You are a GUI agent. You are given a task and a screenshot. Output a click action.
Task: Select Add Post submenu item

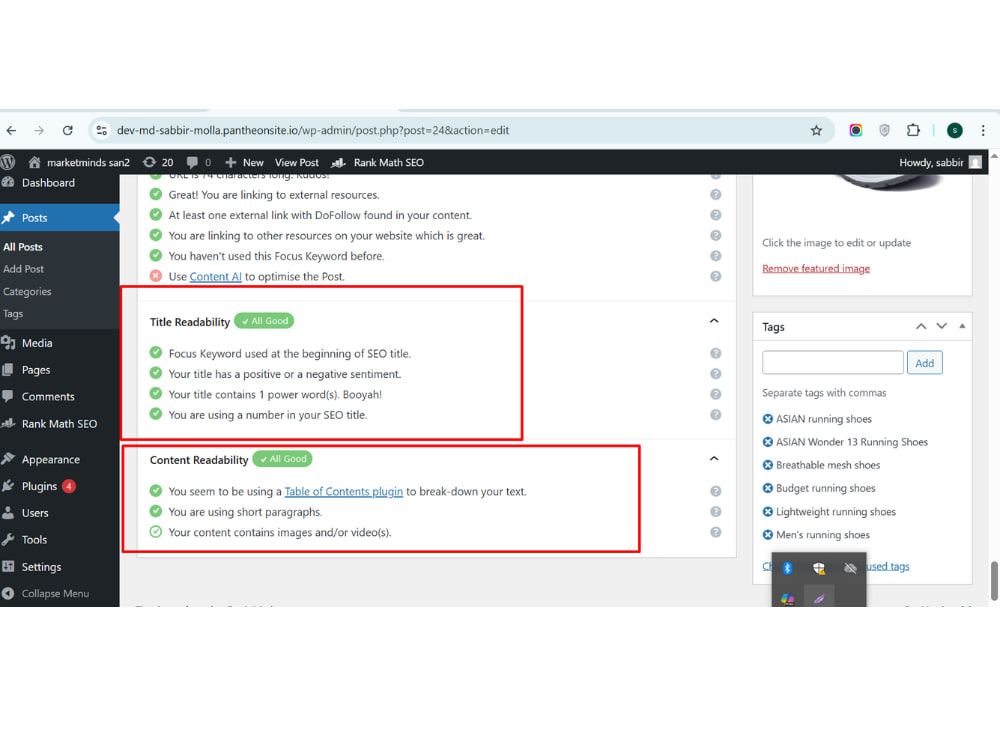click(x=24, y=269)
